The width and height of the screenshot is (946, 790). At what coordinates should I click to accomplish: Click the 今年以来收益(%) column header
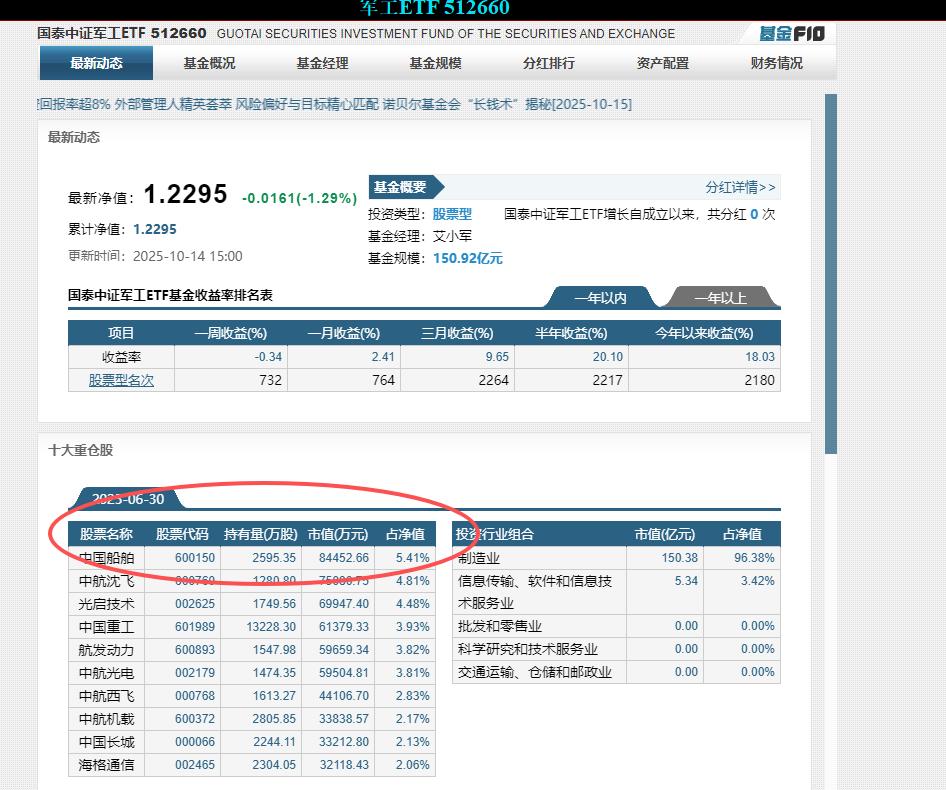tap(704, 333)
